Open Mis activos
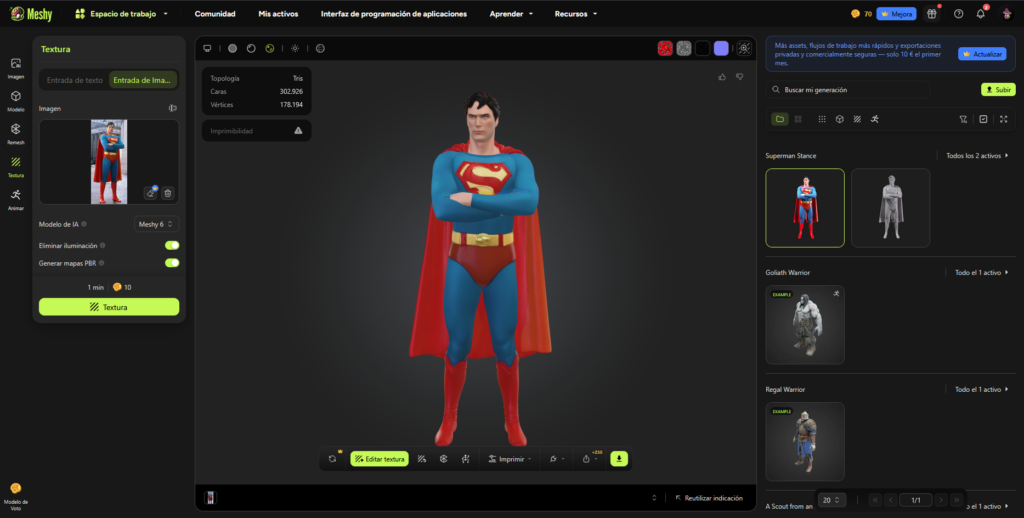This screenshot has width=1024, height=518. [x=278, y=14]
